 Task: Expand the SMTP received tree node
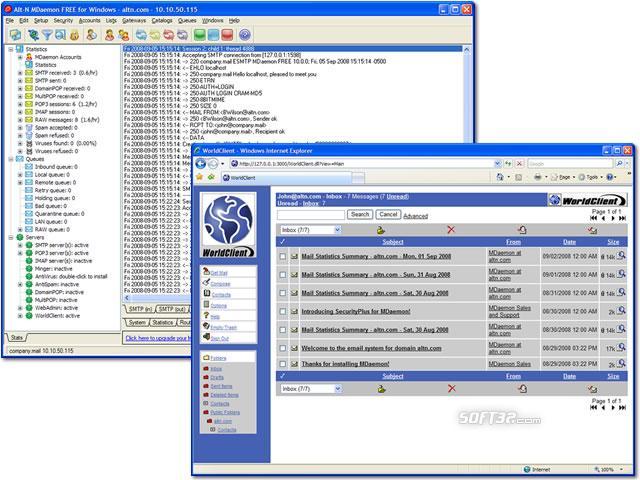point(20,73)
